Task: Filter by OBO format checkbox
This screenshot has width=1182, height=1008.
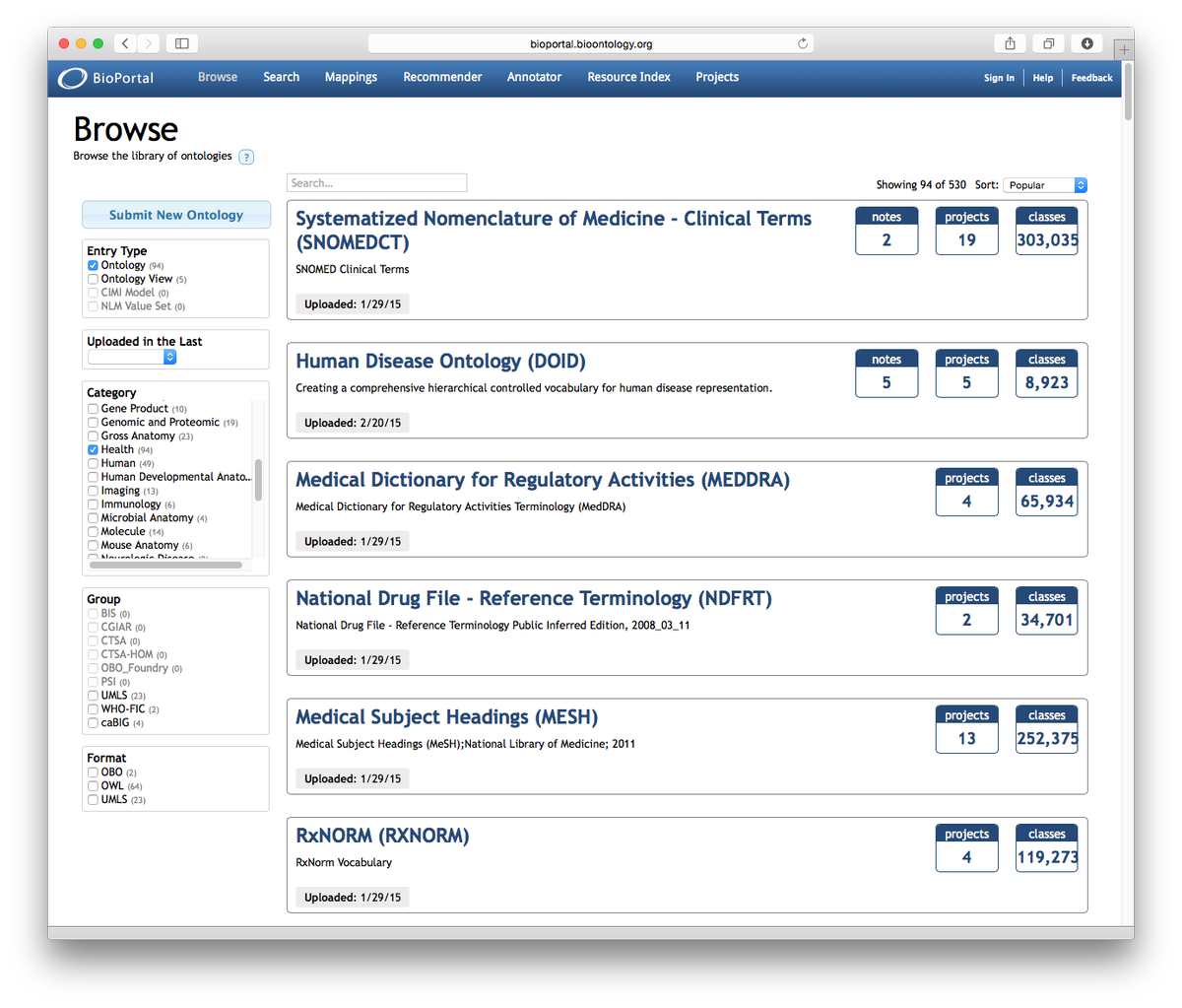Action: pyautogui.click(x=93, y=773)
